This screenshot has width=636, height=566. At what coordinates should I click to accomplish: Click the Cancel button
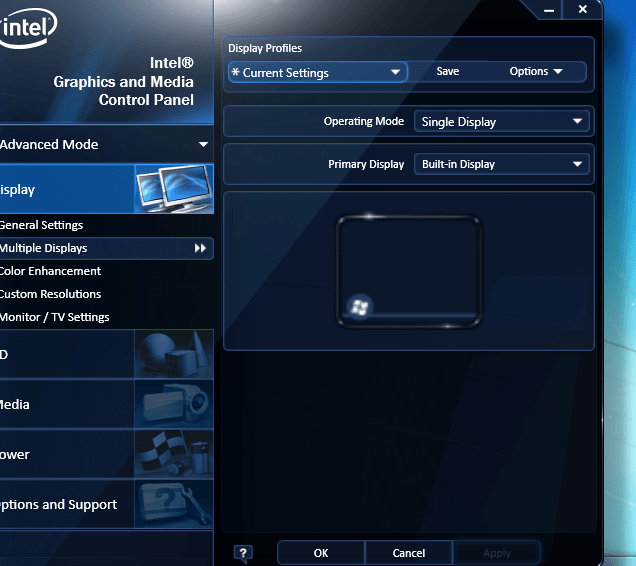point(409,553)
